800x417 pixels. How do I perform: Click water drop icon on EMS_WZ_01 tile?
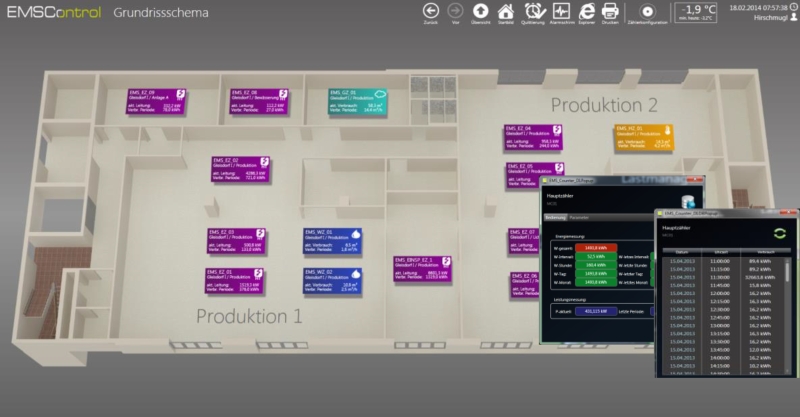pos(356,234)
